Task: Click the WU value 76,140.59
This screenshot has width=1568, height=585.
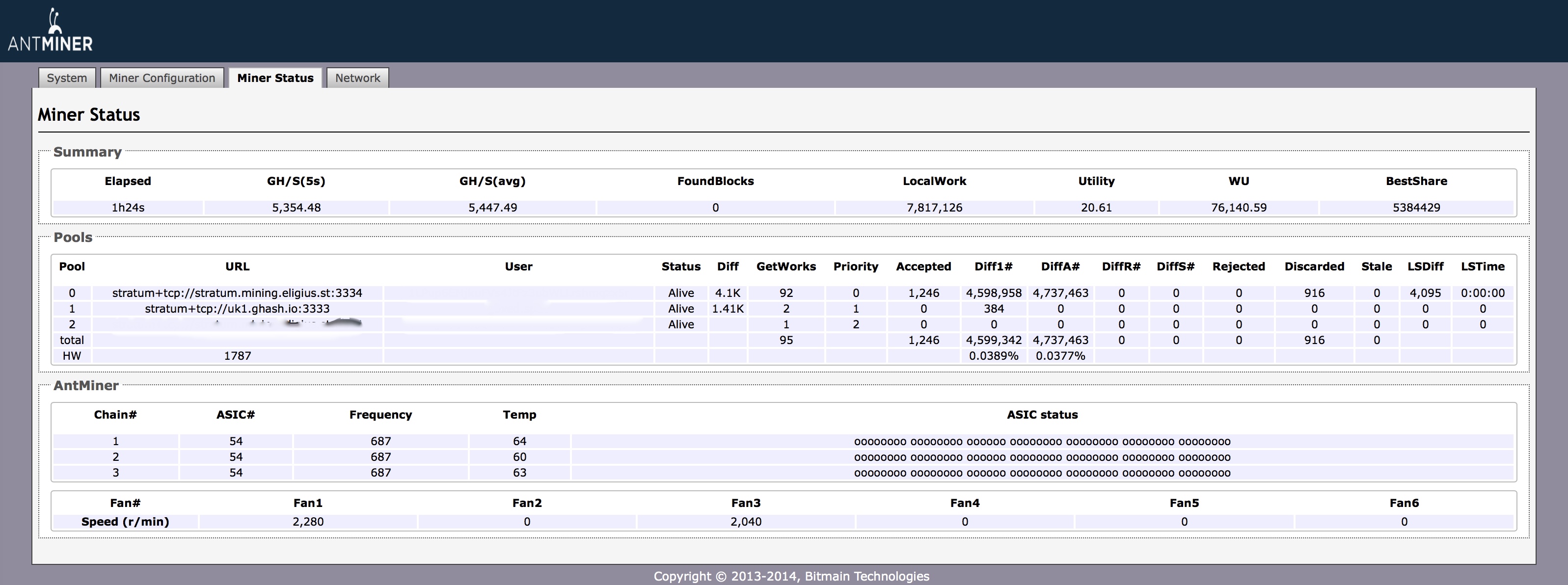Action: point(1239,208)
